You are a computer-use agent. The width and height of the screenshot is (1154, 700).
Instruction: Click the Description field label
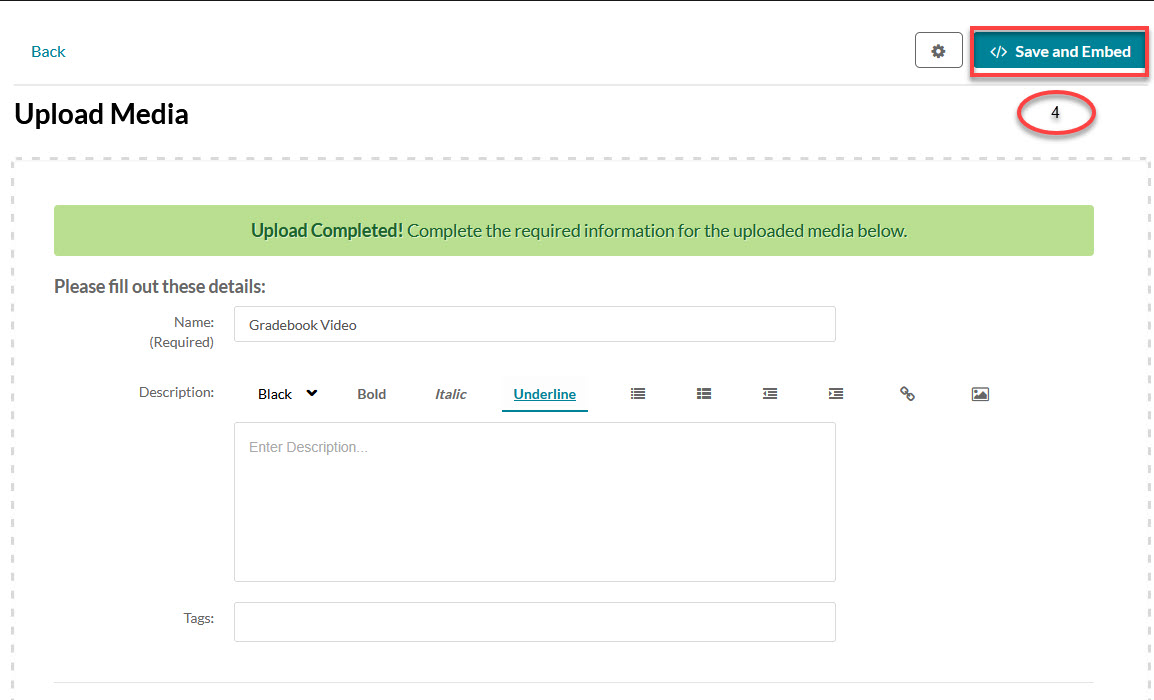176,392
